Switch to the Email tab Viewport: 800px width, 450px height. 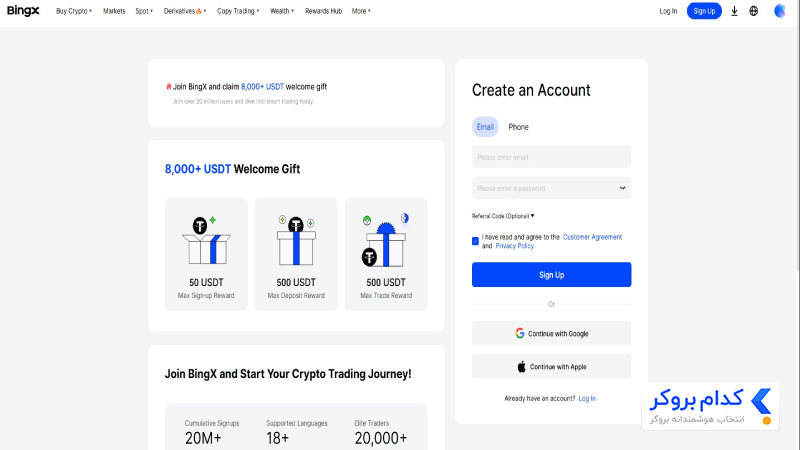pyautogui.click(x=485, y=127)
